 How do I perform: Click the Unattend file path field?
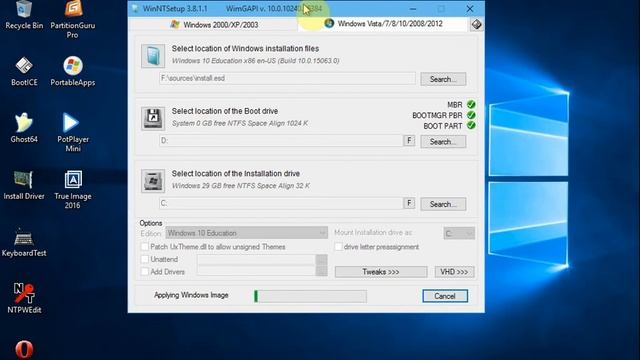tap(256, 260)
